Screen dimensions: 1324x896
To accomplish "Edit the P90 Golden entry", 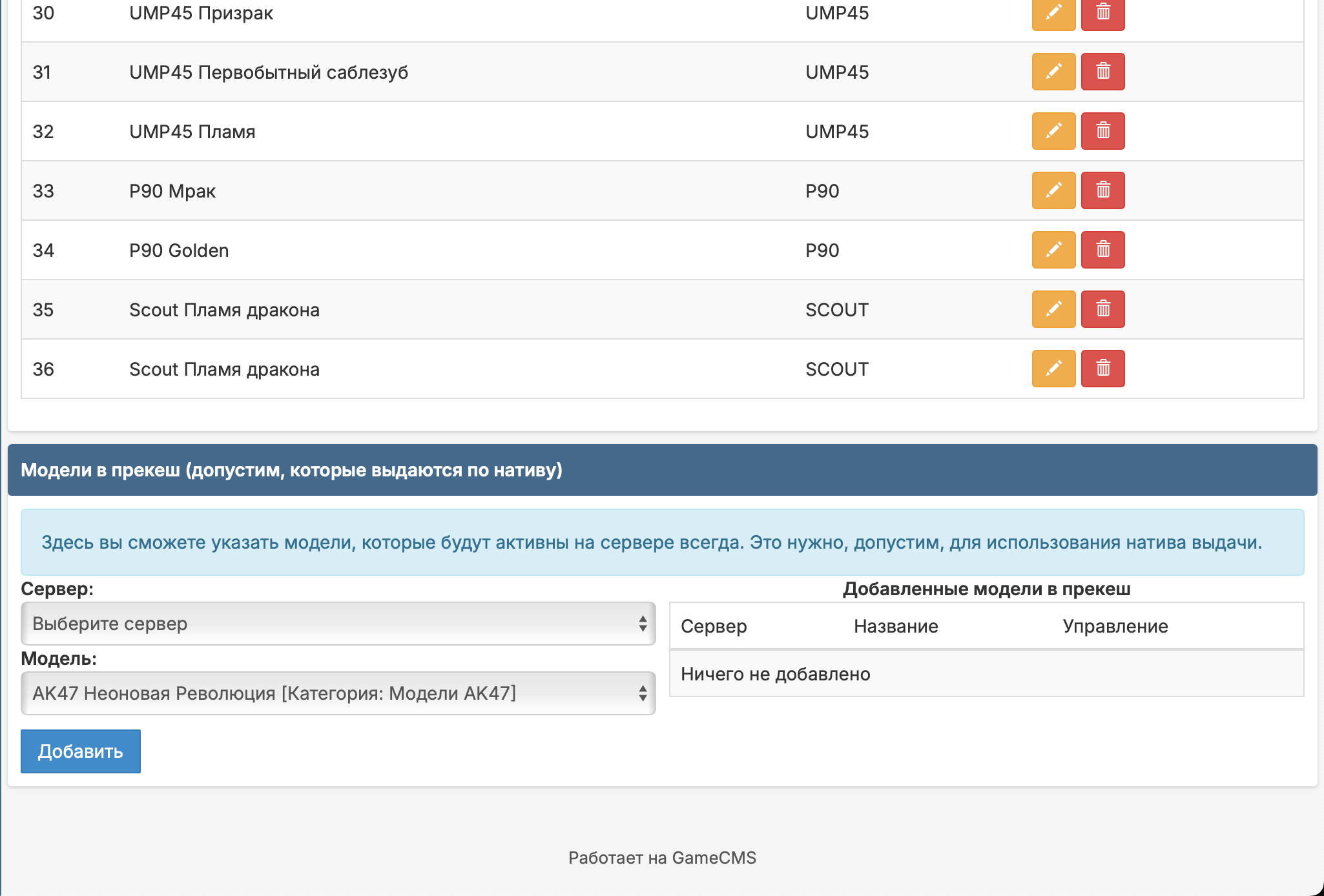I will coord(1053,250).
